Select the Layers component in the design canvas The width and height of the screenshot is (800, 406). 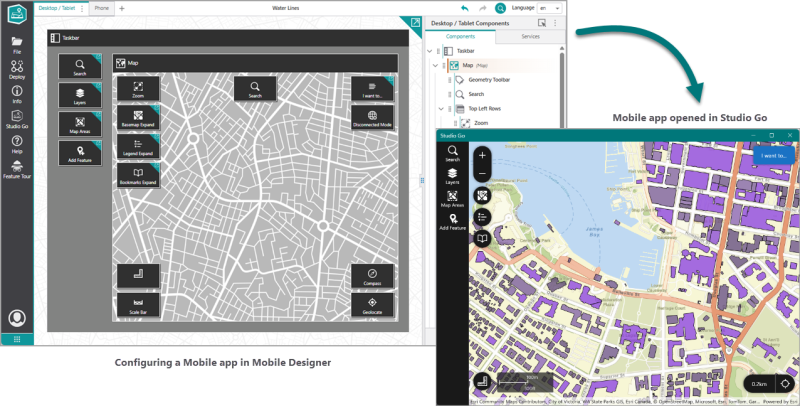tap(80, 95)
